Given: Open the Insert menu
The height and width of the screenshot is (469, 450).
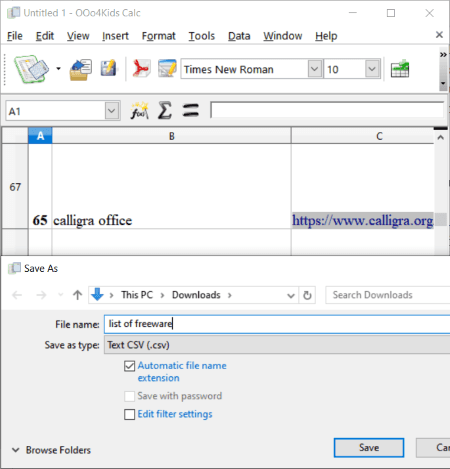Looking at the screenshot, I should [115, 36].
